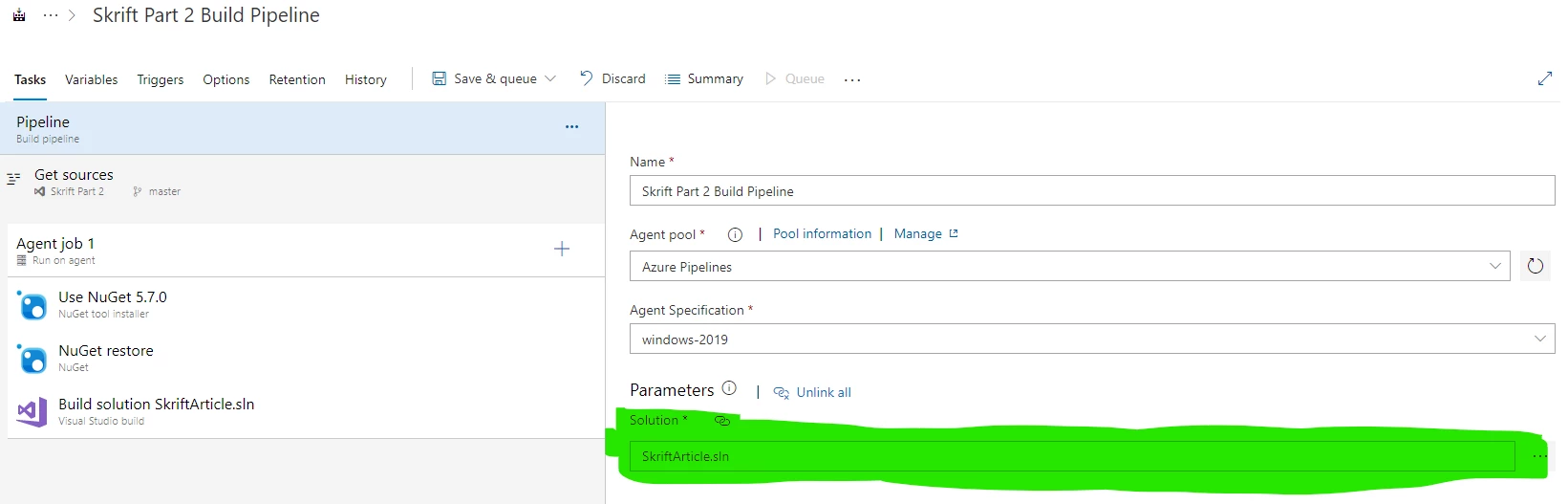Click the master branch label
The image size is (1568, 504).
pos(164,191)
